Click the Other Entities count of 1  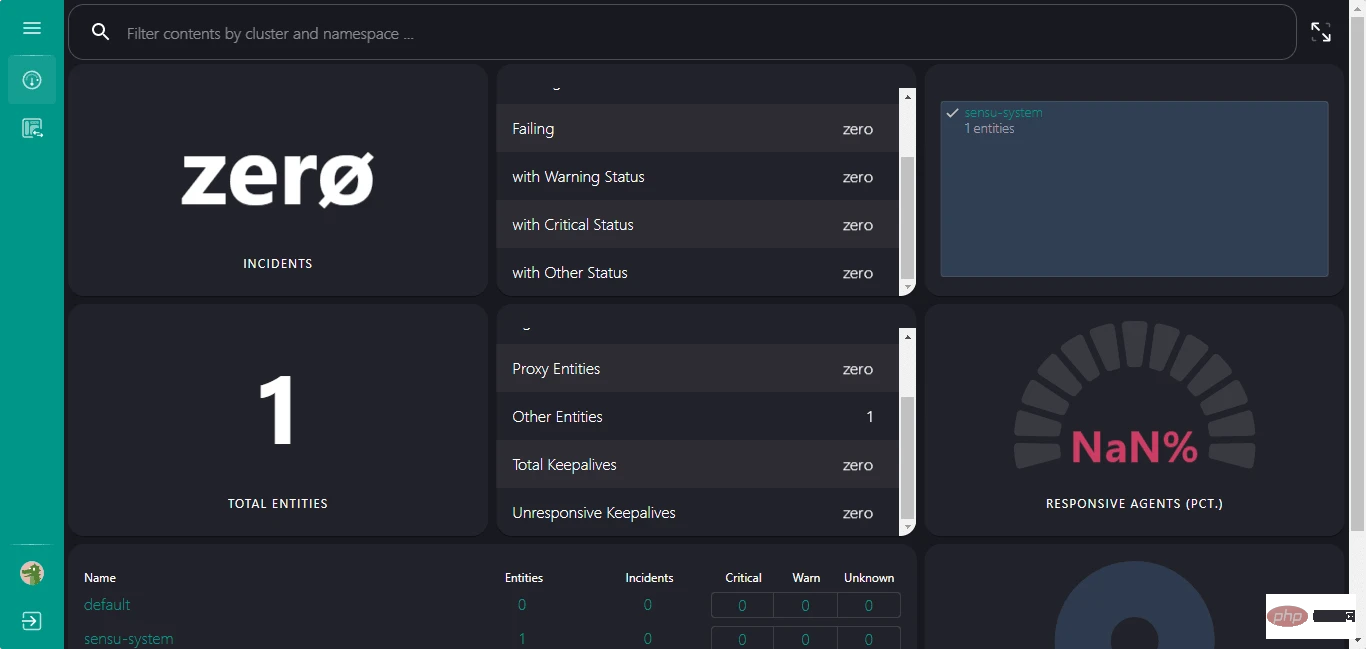click(x=869, y=417)
